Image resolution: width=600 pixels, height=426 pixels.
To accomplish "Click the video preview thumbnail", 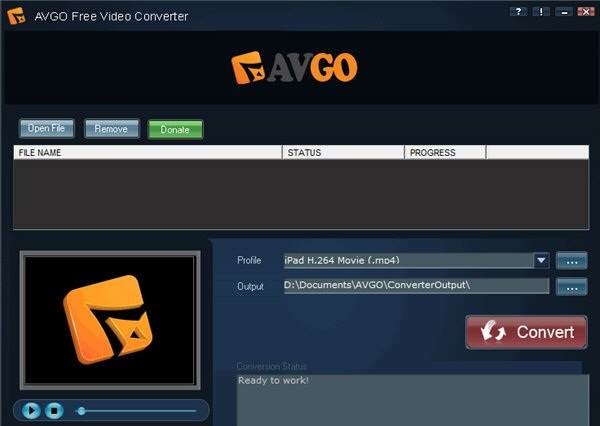I will (x=110, y=320).
